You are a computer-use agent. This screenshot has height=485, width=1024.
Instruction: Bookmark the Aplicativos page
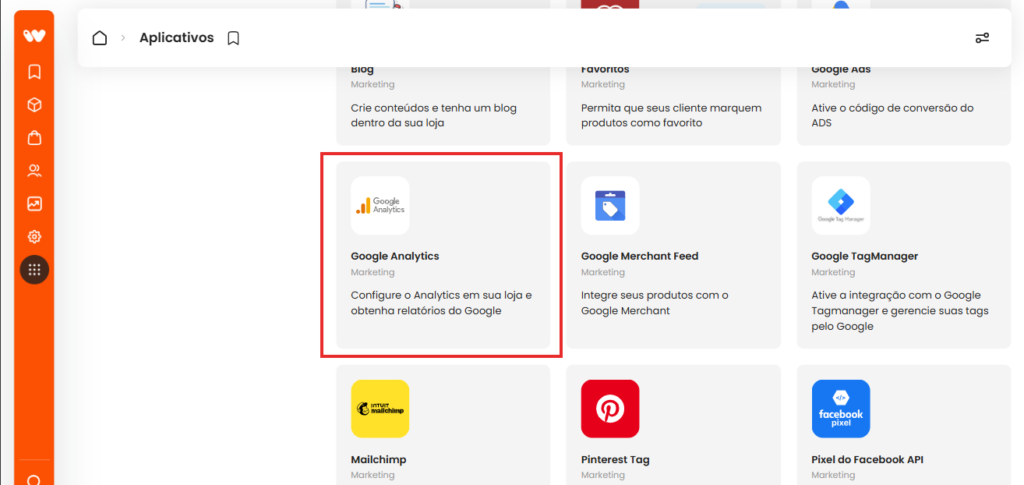point(233,39)
